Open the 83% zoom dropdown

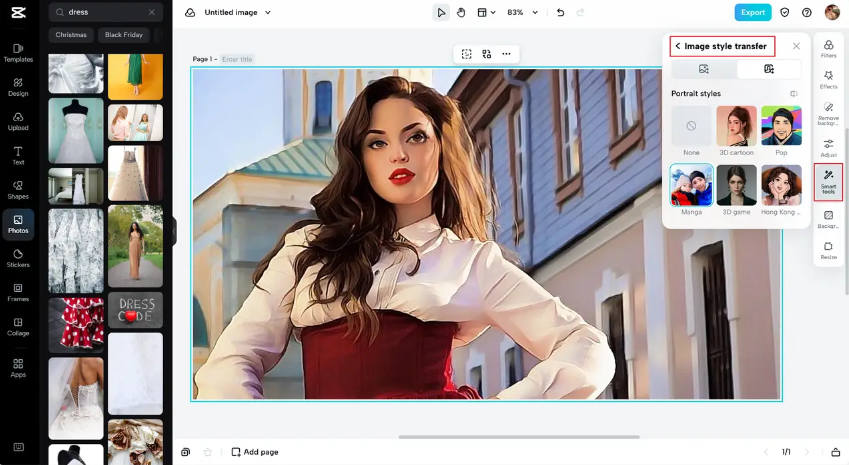click(x=523, y=12)
